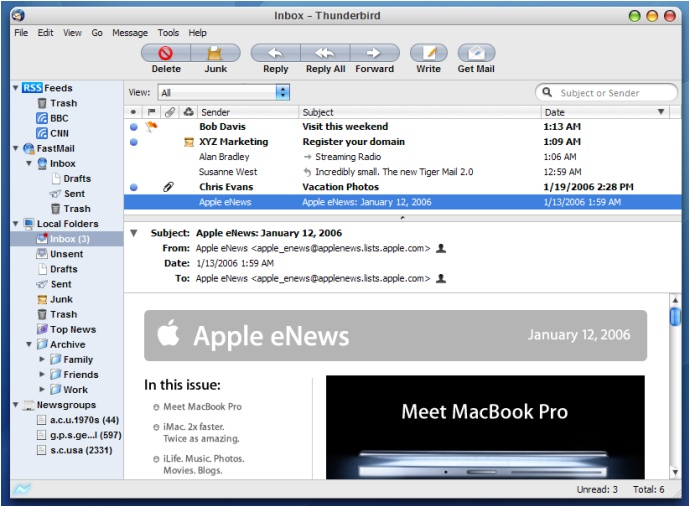The height and width of the screenshot is (507, 690).
Task: Click the attachment paperclip column header
Action: pyautogui.click(x=169, y=112)
